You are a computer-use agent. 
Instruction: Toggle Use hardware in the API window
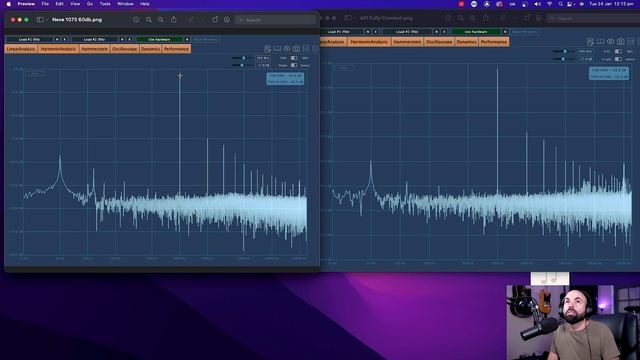pos(476,32)
